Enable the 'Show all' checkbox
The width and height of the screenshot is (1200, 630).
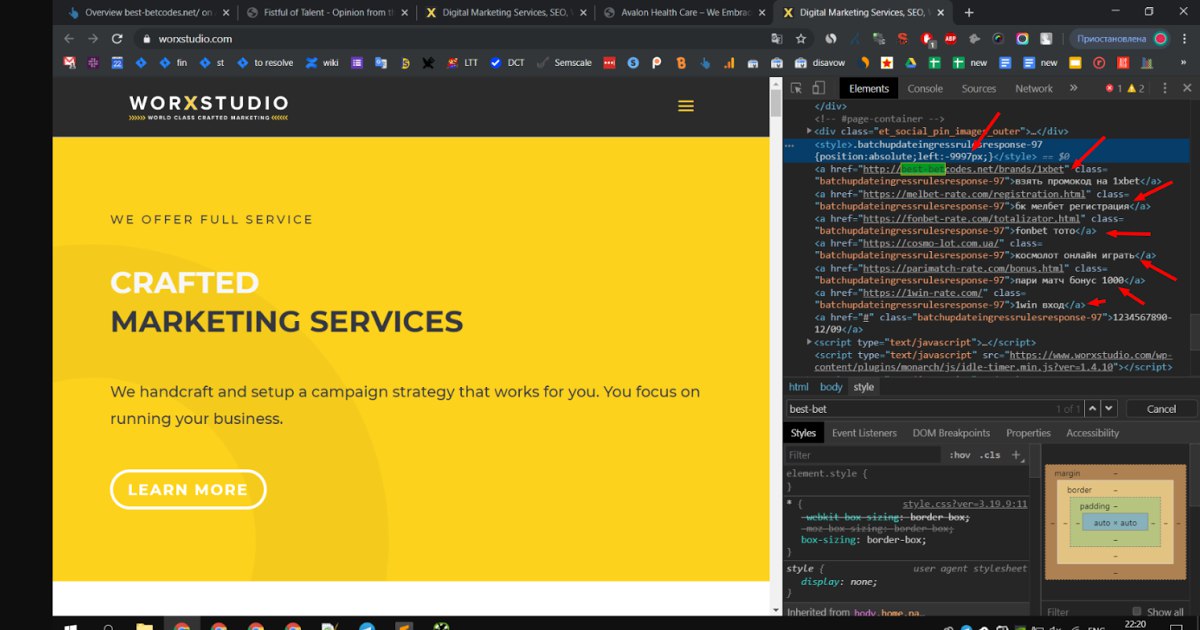coord(1137,612)
